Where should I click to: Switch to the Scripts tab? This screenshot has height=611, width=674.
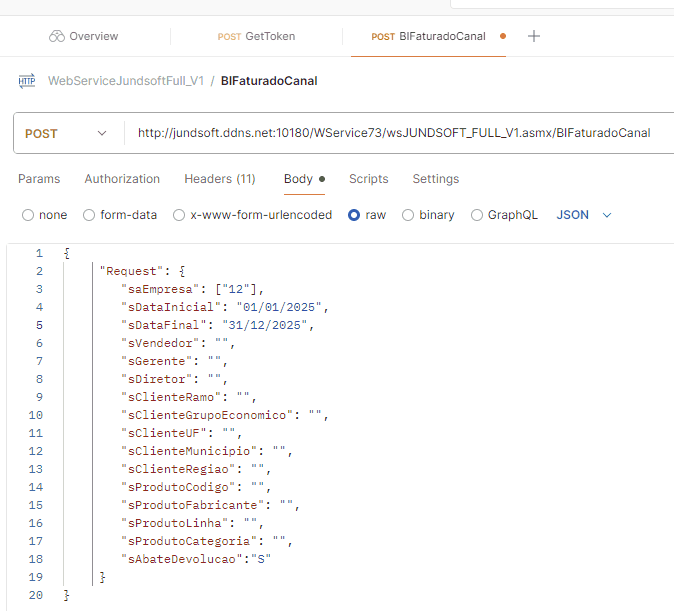click(368, 179)
